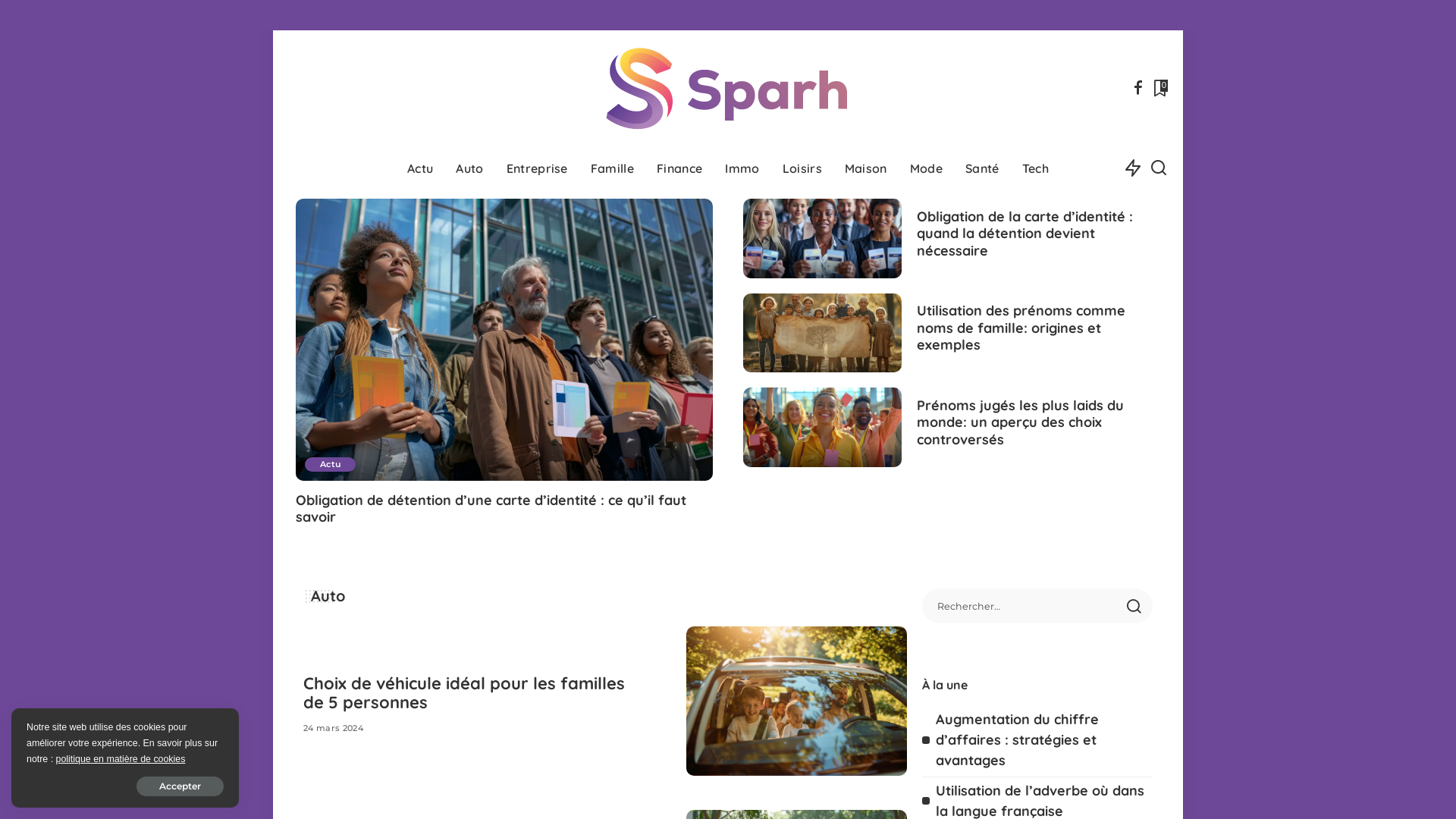Viewport: 1456px width, 819px height.
Task: Open the Actu menu item
Action: coord(420,168)
